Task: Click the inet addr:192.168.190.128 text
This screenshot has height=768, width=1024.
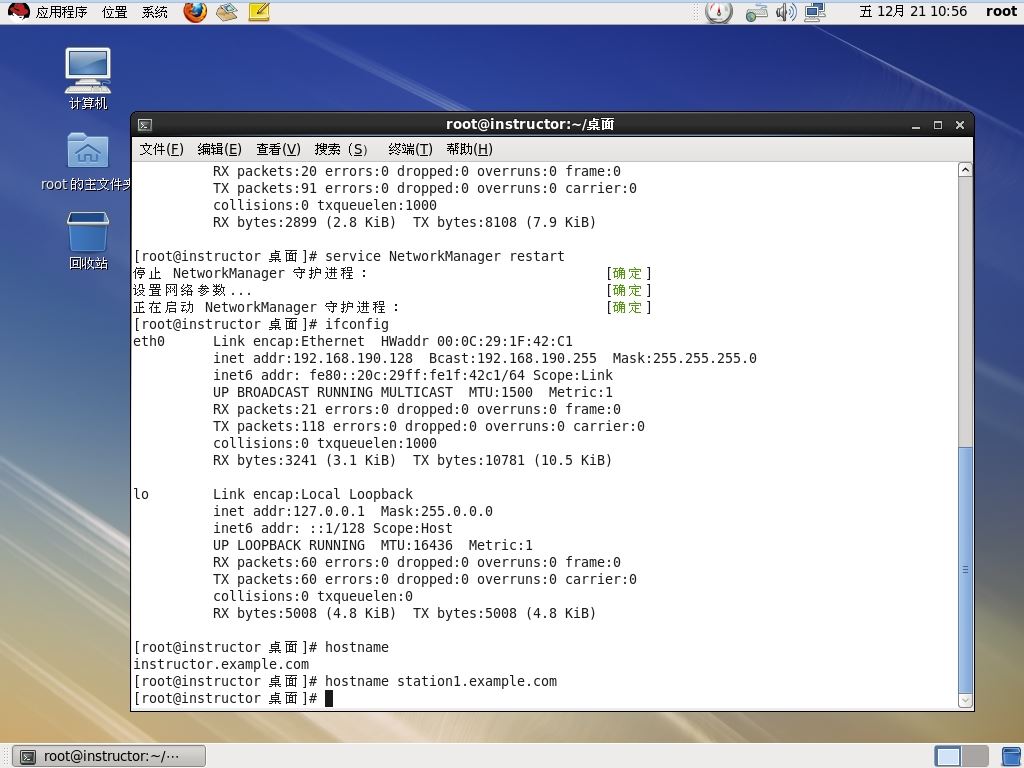Action: (x=313, y=358)
